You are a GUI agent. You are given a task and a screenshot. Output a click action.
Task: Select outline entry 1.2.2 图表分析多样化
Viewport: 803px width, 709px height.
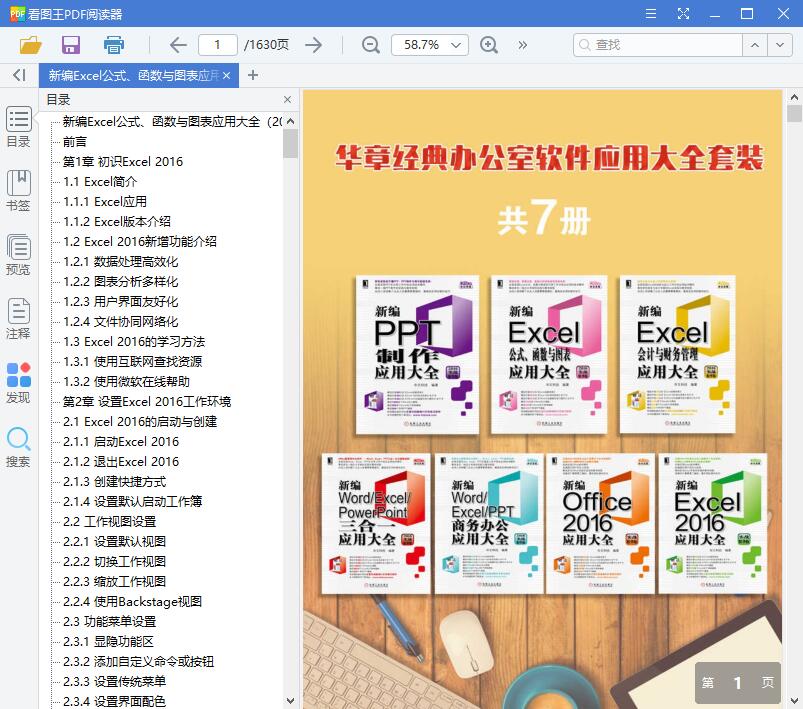[120, 281]
